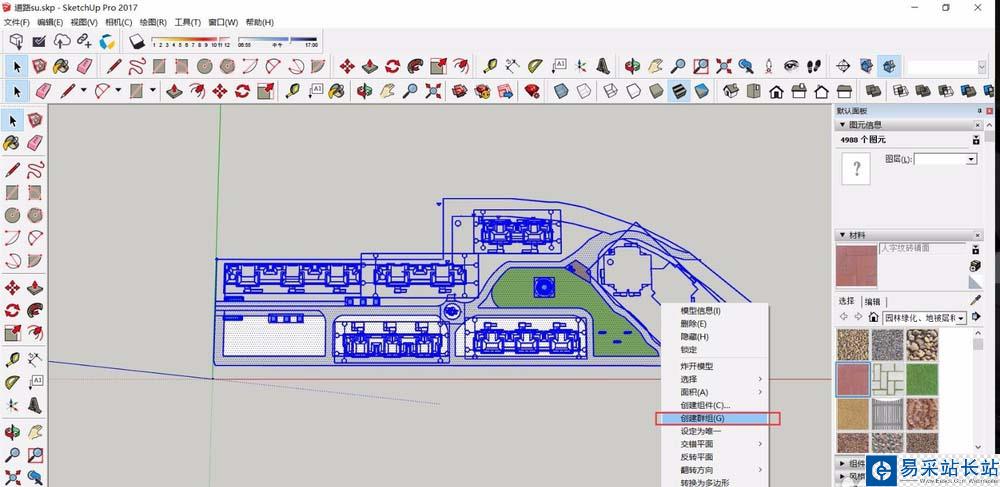Click the materials home icon

pyautogui.click(x=873, y=317)
